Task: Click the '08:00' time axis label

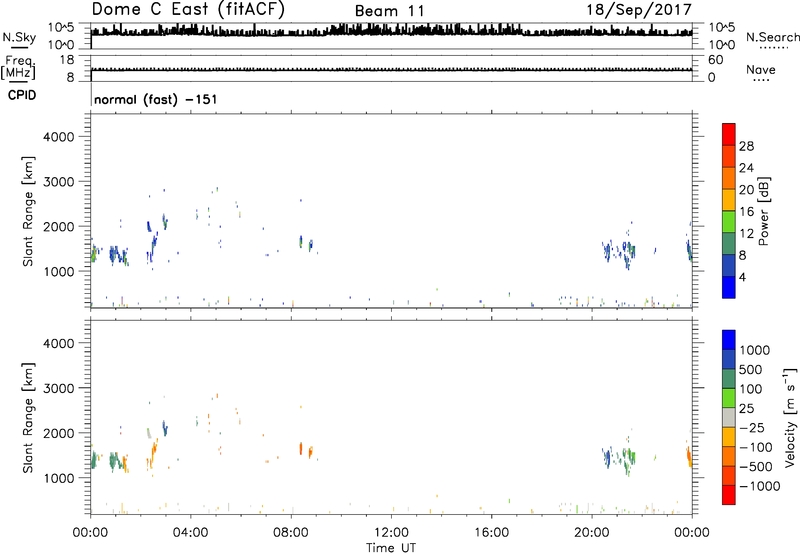Action: point(291,533)
